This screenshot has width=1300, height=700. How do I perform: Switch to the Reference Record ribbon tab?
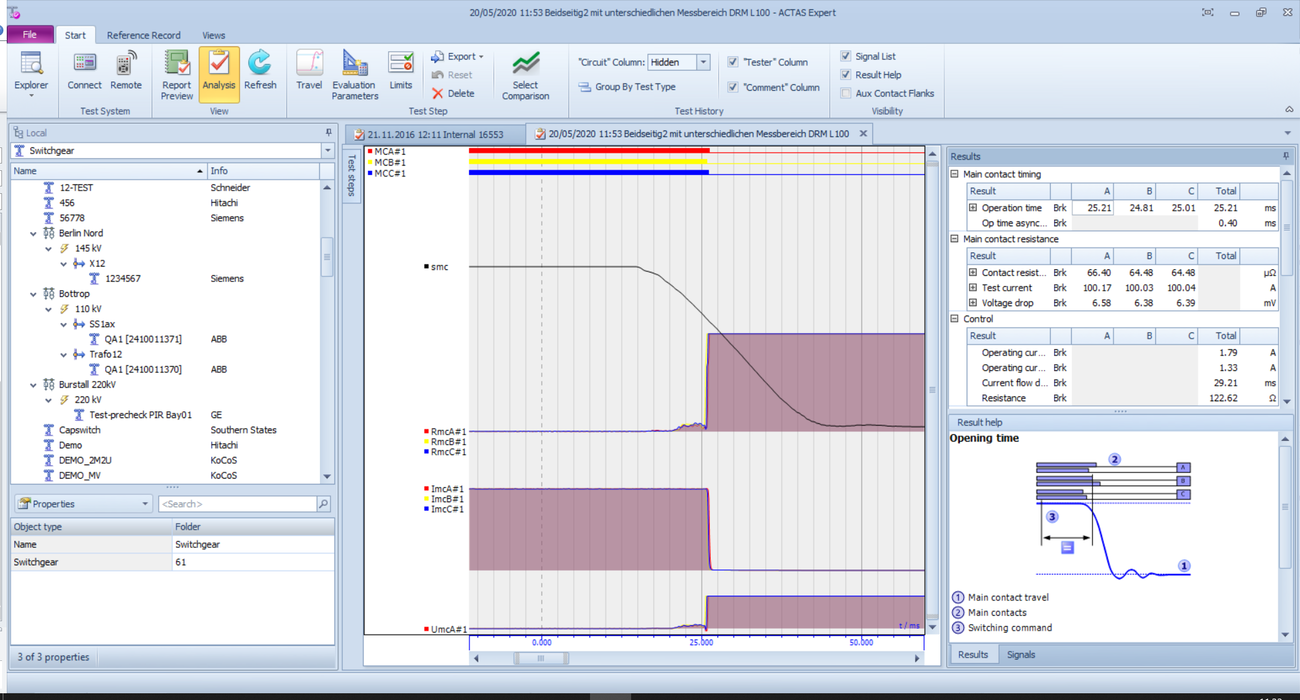click(x=144, y=35)
